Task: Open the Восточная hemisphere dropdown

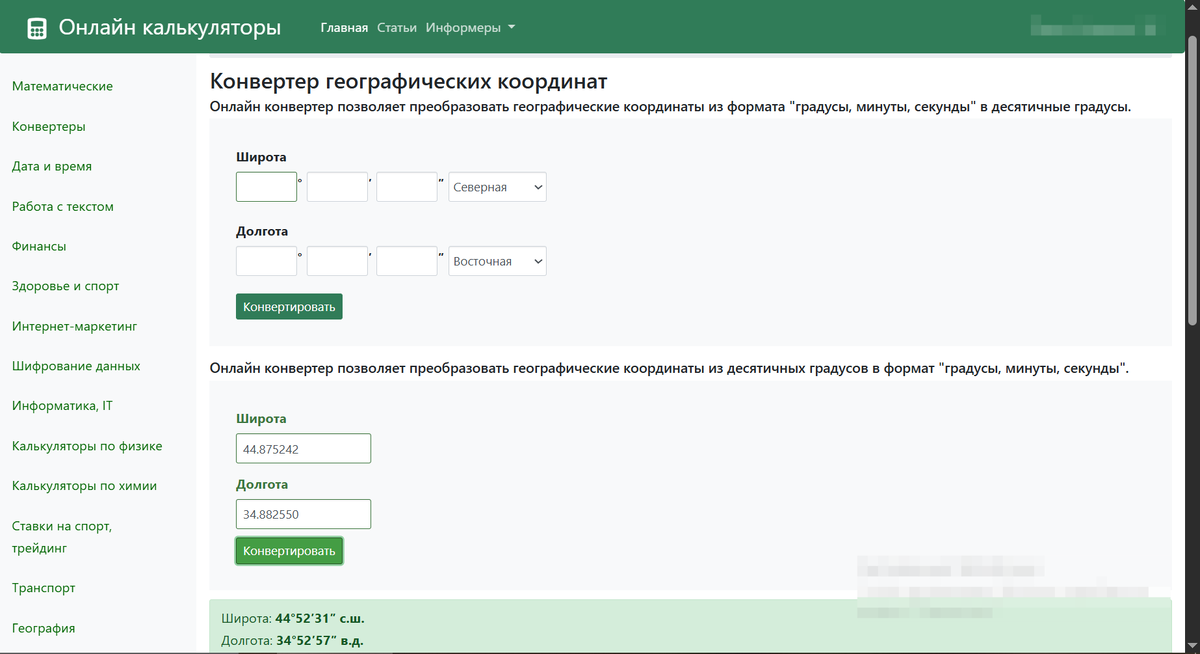Action: click(x=498, y=261)
